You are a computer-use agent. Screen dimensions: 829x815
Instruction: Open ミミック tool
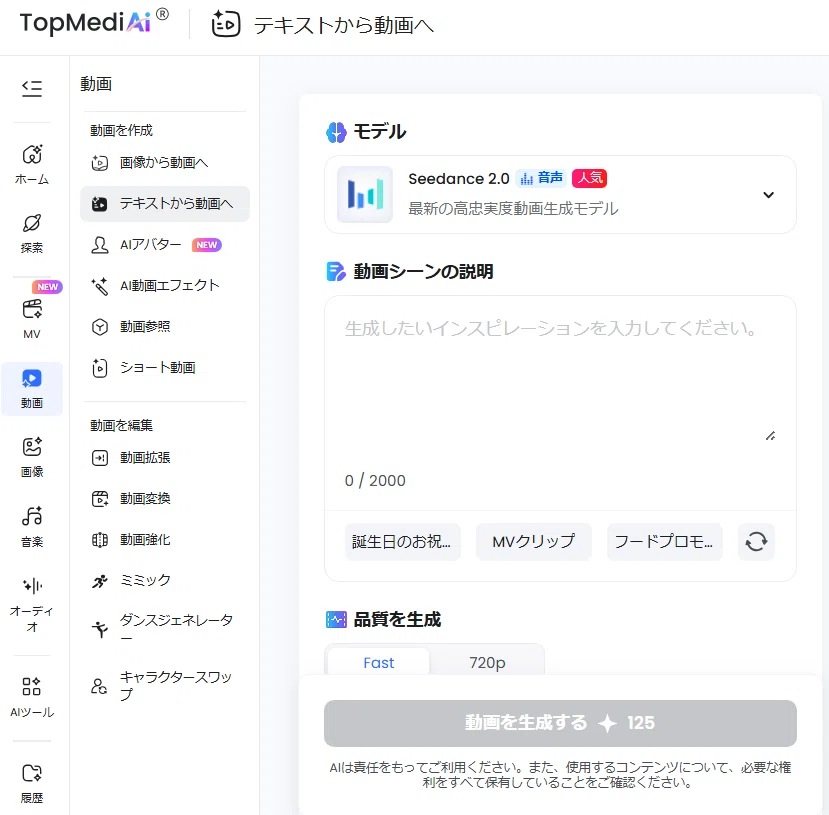point(164,581)
